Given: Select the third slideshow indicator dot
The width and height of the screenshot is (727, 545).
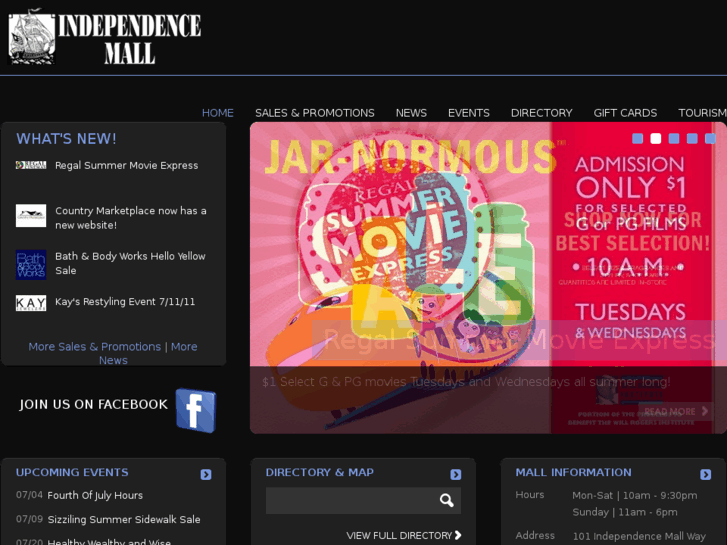Looking at the screenshot, I should 674,138.
